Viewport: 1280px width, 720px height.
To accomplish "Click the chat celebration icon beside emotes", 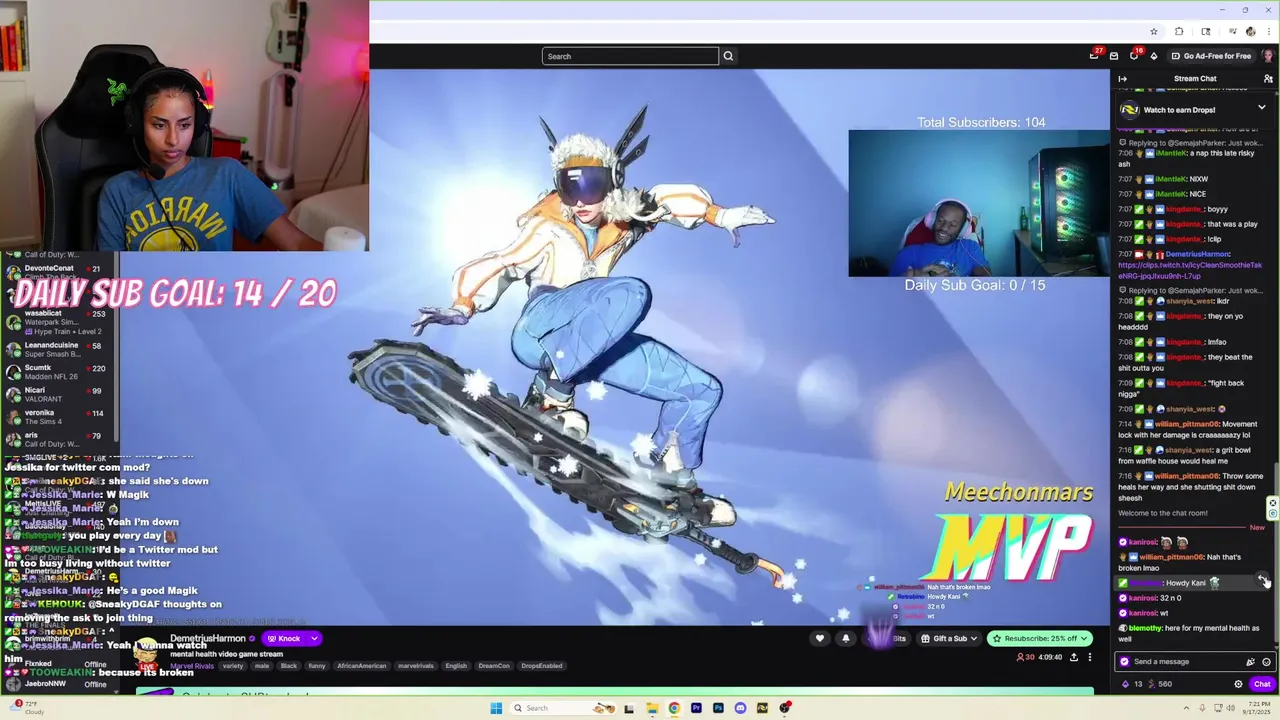I will (x=1250, y=661).
